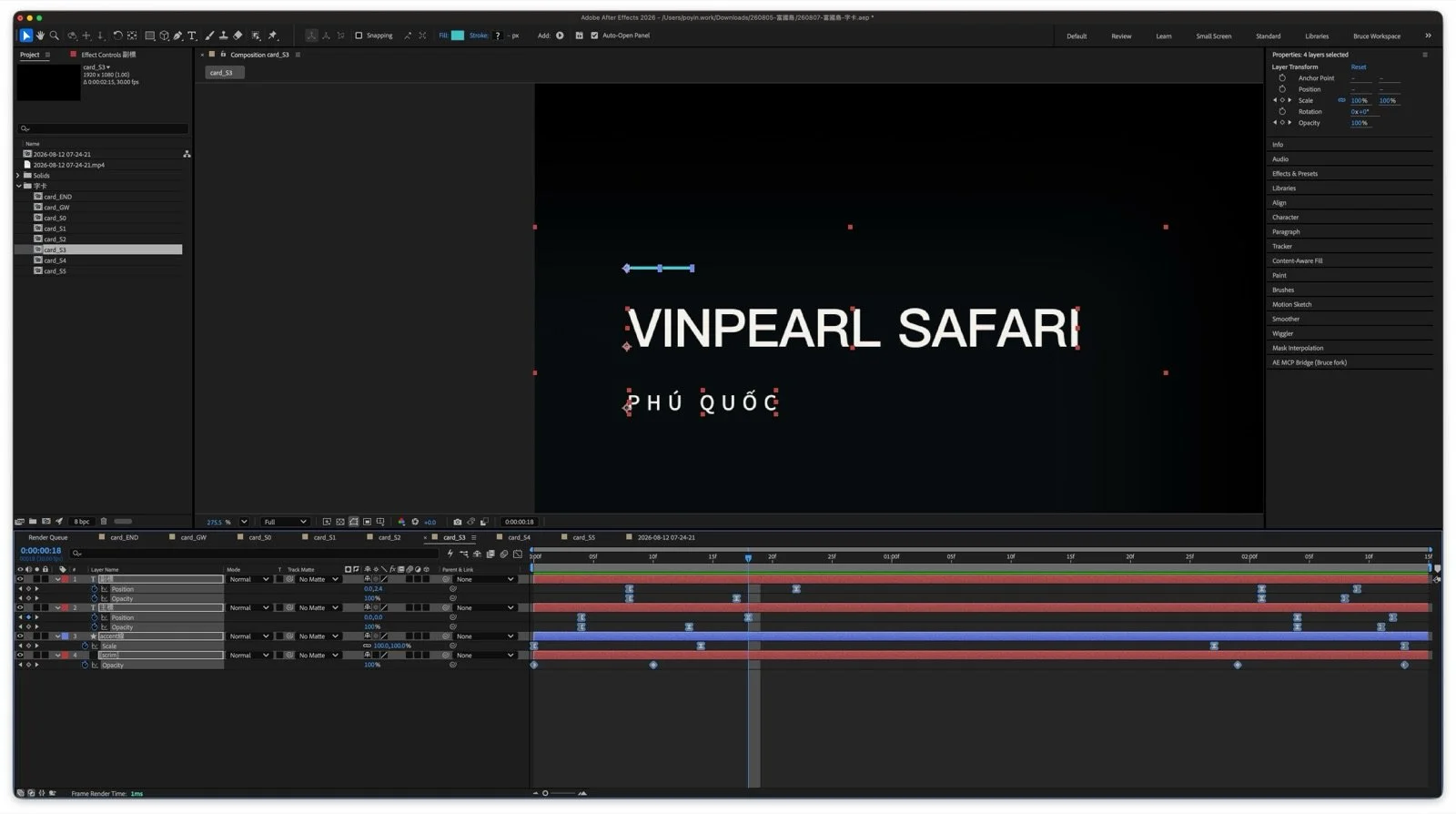This screenshot has height=814, width=1456.
Task: Open composition flowchart icon in timeline
Action: click(x=464, y=554)
